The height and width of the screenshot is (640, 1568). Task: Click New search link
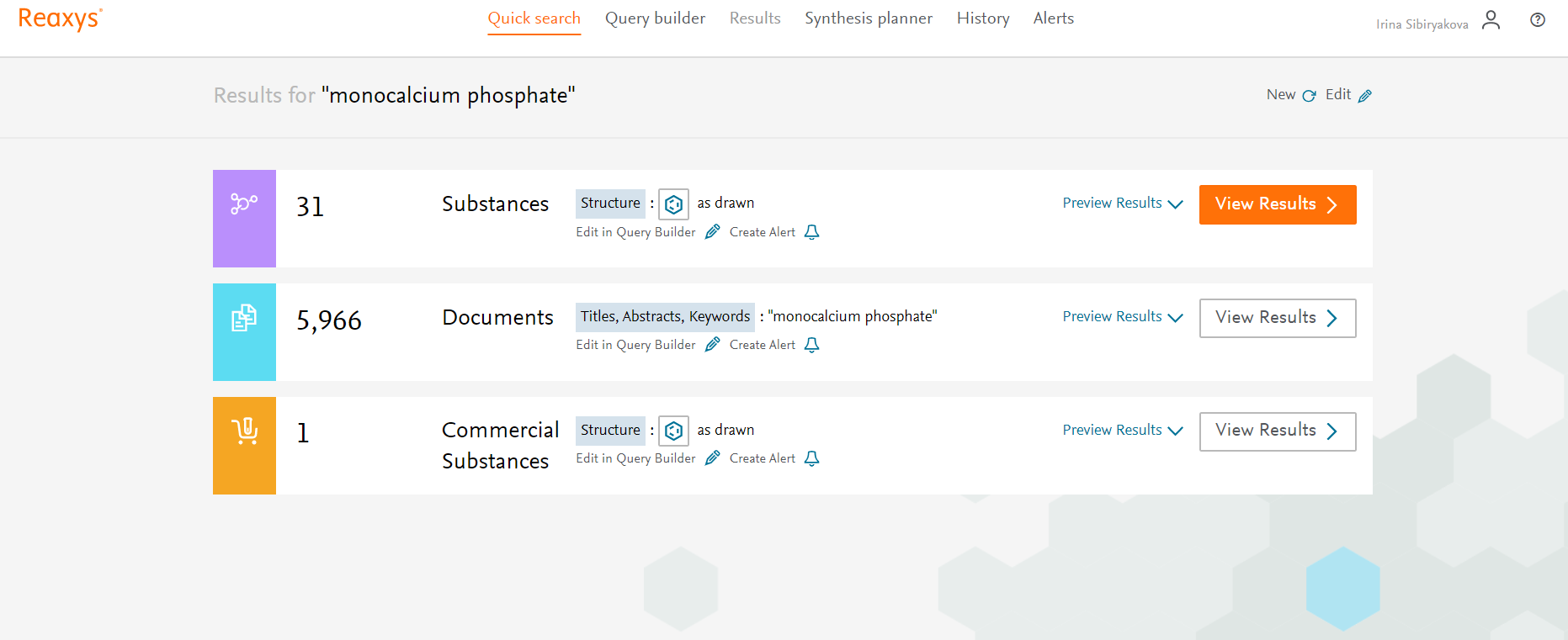click(x=1281, y=95)
